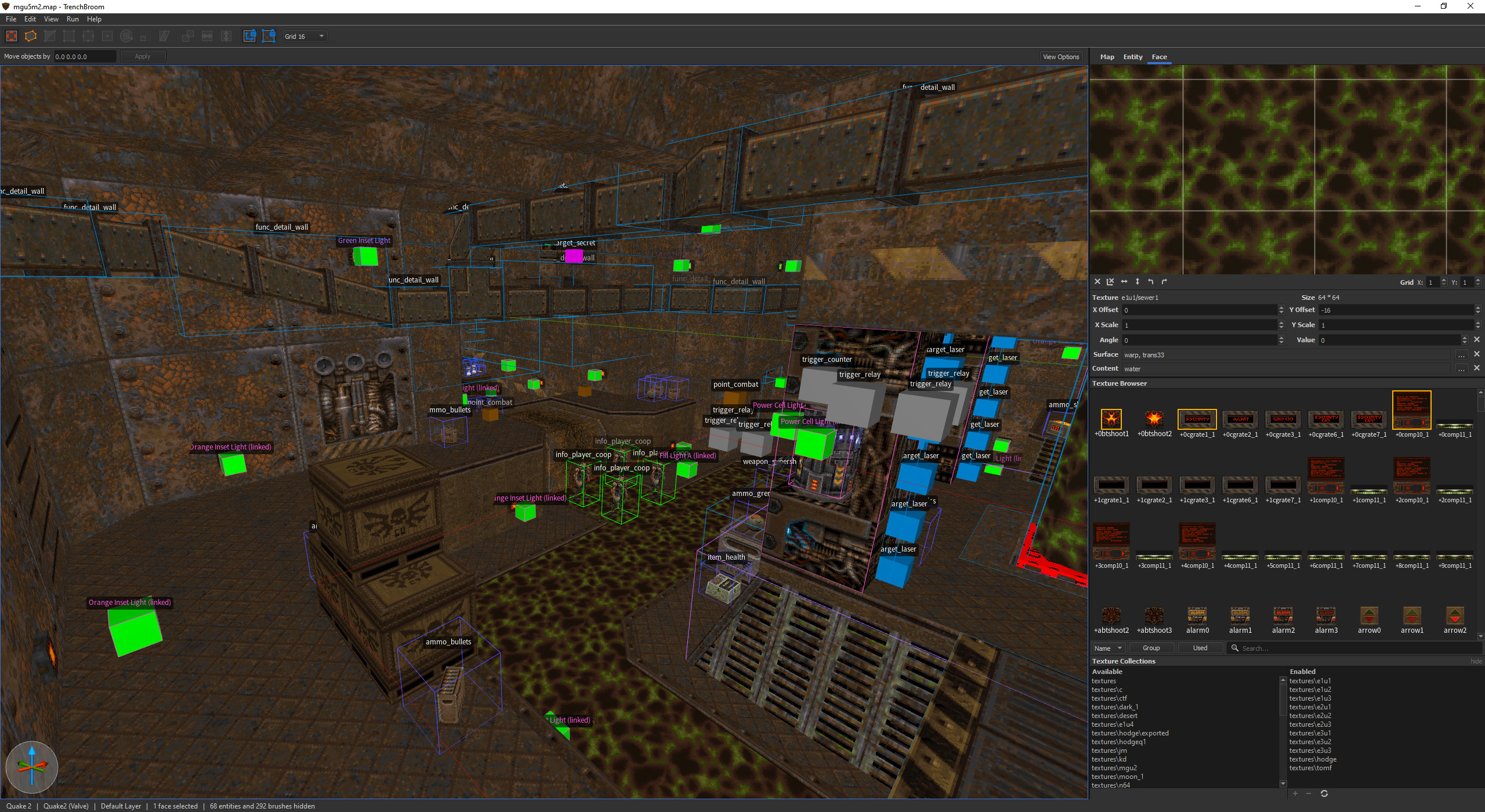Select the alarm0 texture thumbnail
The height and width of the screenshot is (812, 1485).
point(1197,616)
